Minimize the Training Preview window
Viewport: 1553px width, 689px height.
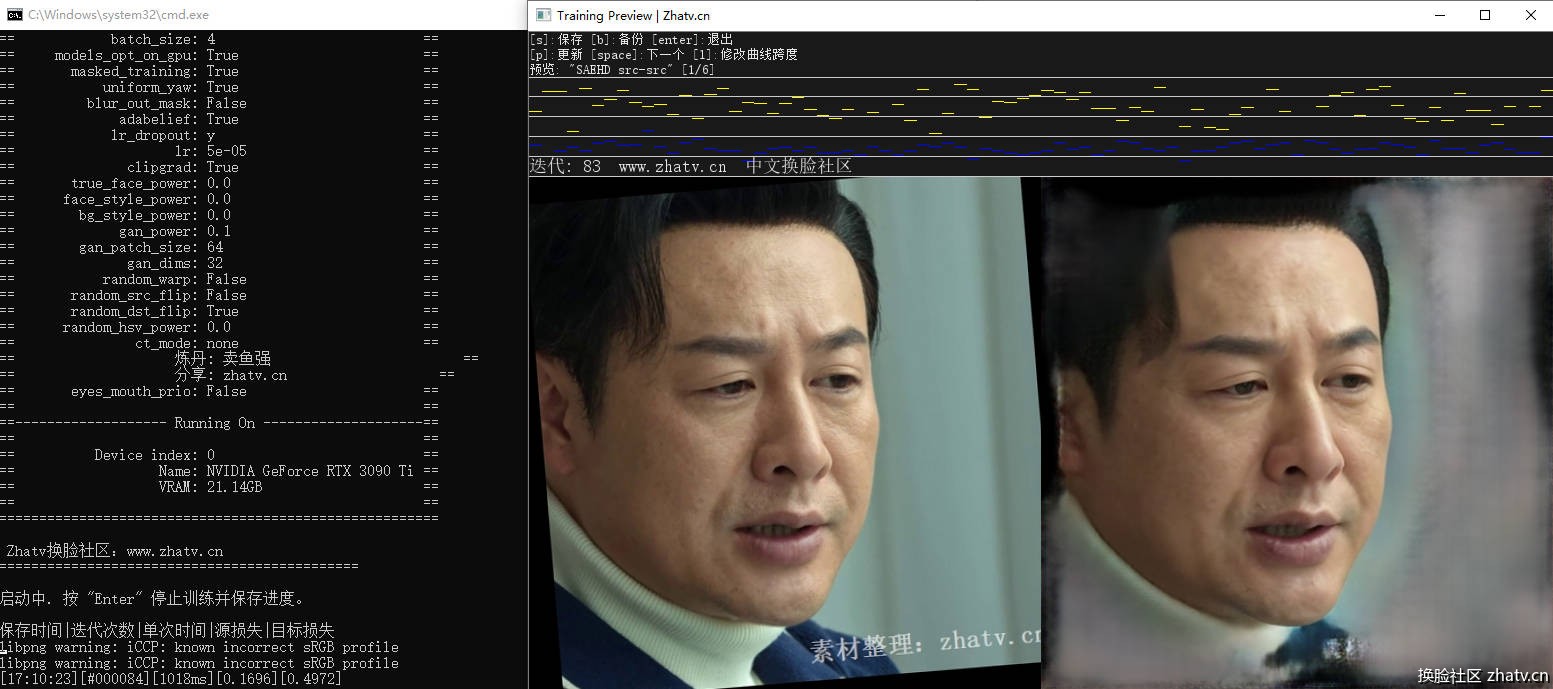pyautogui.click(x=1440, y=15)
